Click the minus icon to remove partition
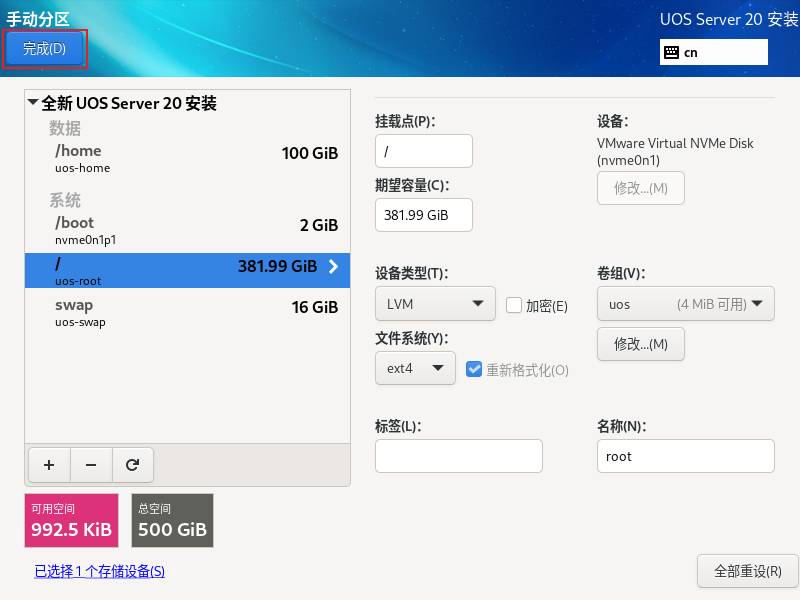 tap(91, 465)
